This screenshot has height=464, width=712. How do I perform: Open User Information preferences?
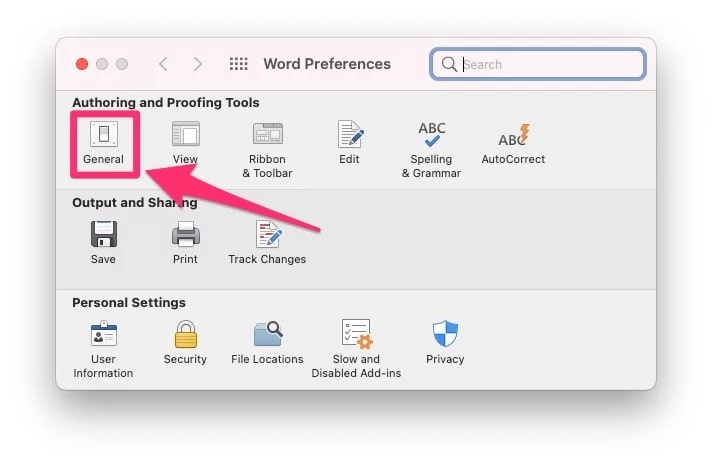tap(104, 350)
